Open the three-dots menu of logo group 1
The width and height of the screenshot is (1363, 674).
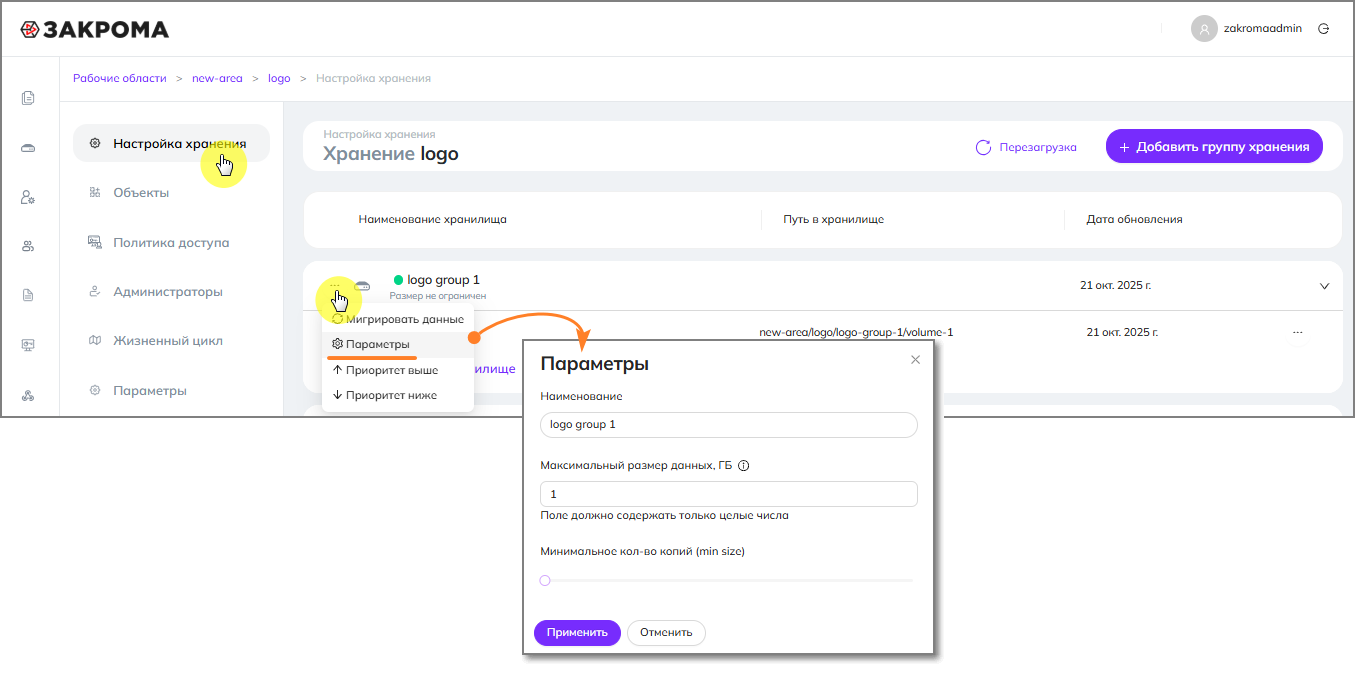click(x=335, y=286)
